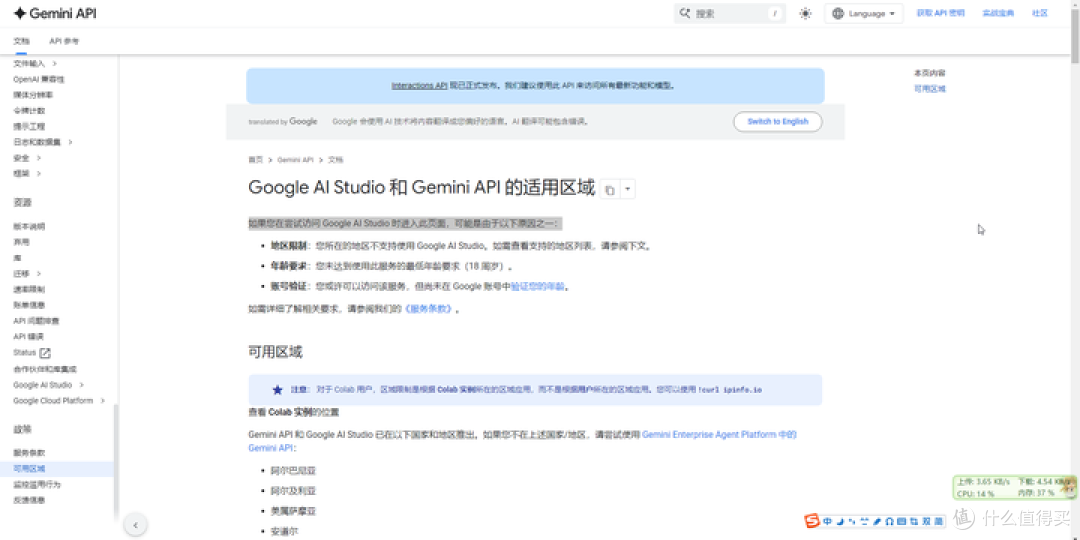Click the copy page icon beside the title
The height and width of the screenshot is (540, 1080).
(610, 189)
